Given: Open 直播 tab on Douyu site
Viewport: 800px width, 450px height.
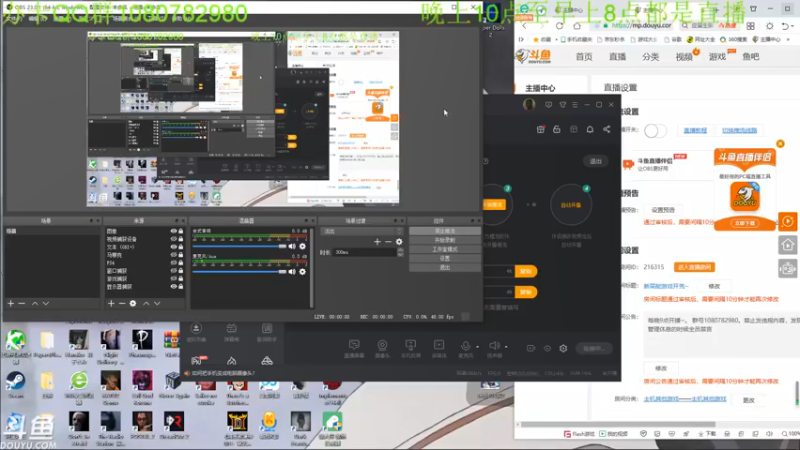Looking at the screenshot, I should point(617,57).
